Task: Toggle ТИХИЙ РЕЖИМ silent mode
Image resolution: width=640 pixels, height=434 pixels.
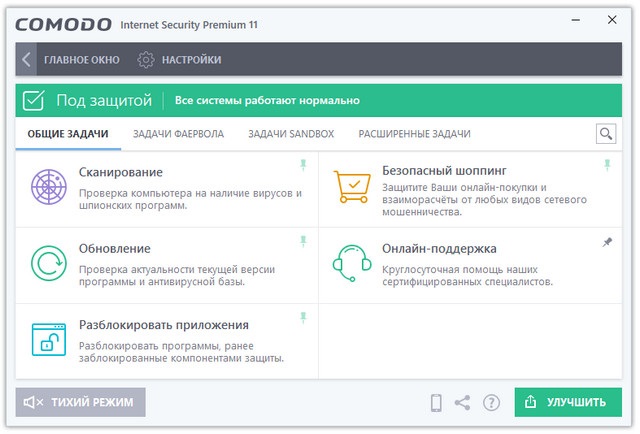Action: point(81,402)
